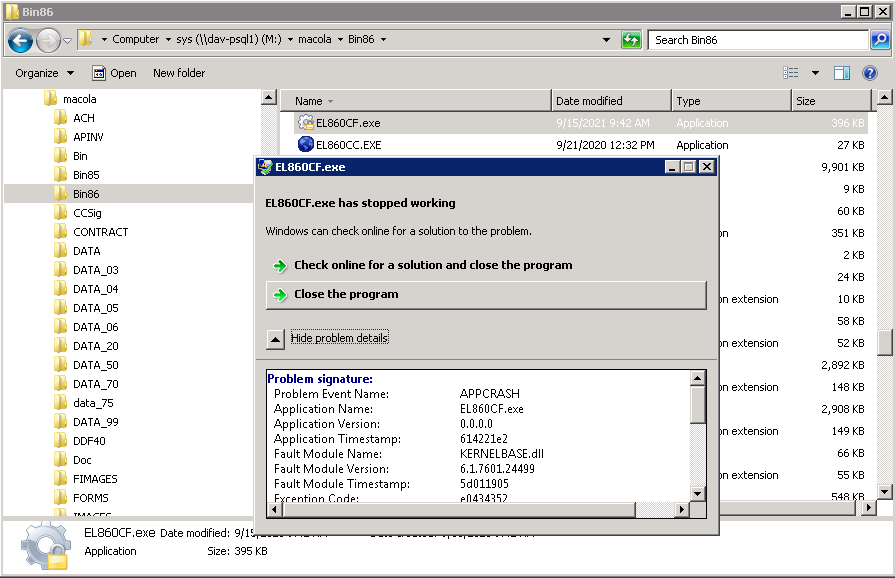Sort files by the Name column
Screen dimensions: 895x578
point(416,101)
